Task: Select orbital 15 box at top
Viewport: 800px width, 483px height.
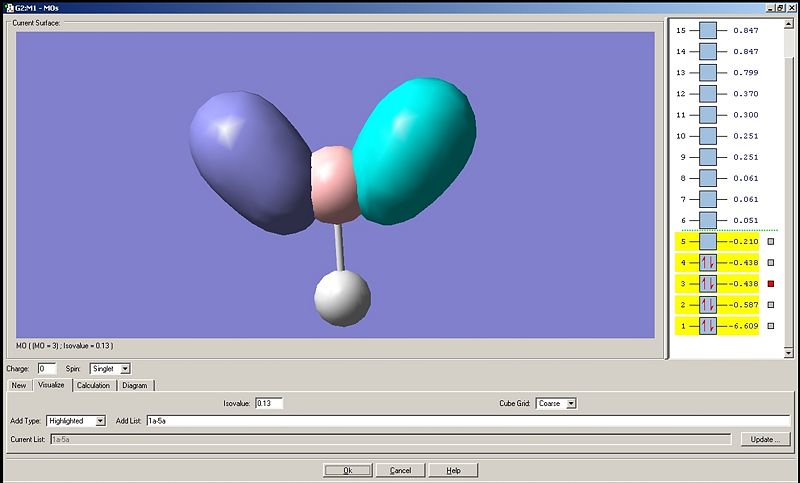Action: [x=708, y=31]
